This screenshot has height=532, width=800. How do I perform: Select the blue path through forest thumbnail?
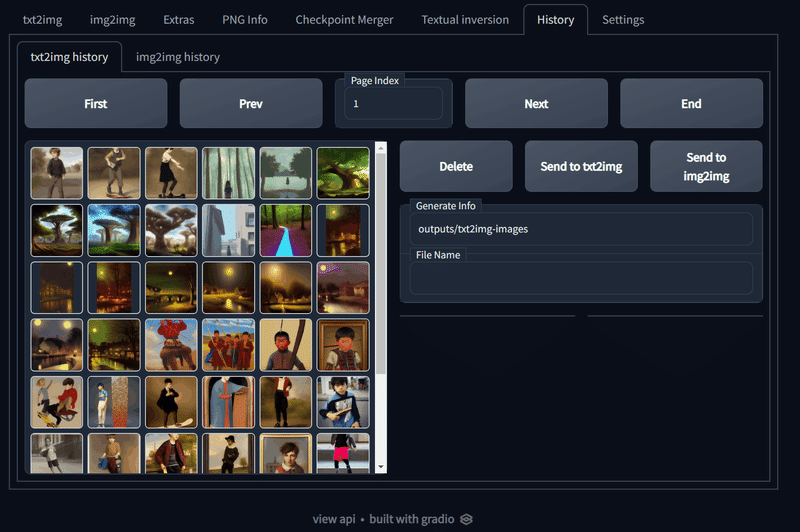[x=286, y=230]
